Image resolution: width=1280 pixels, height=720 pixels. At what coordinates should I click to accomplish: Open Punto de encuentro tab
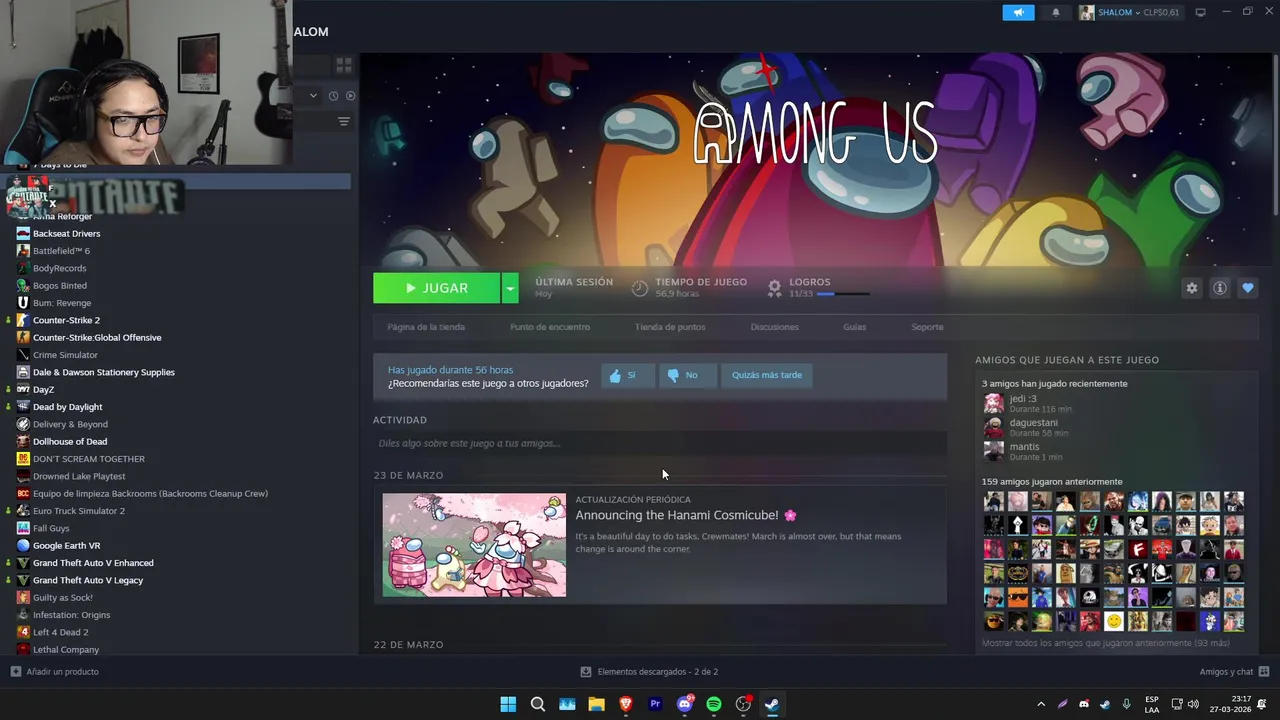point(550,327)
